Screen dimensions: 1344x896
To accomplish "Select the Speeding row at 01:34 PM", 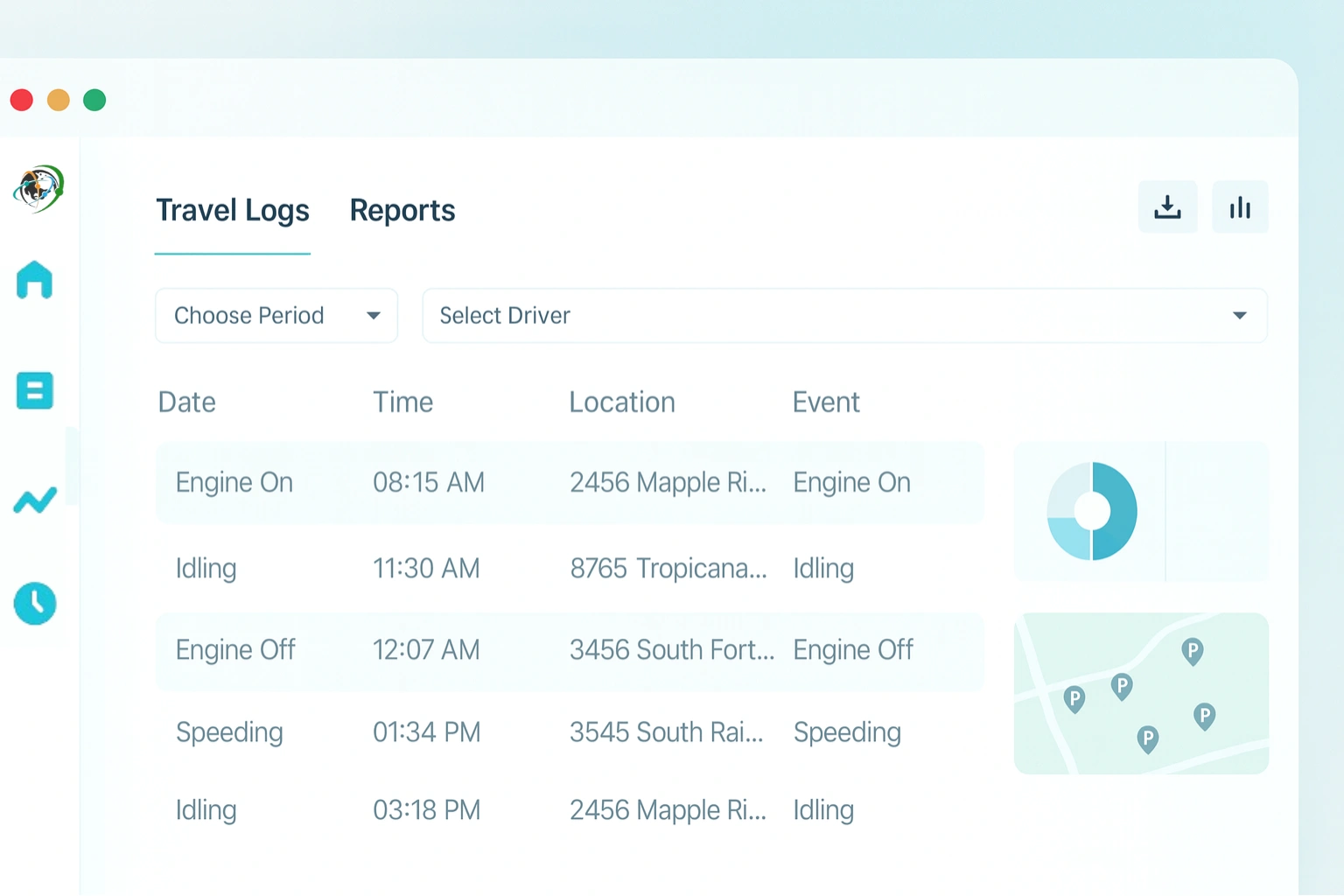I will pyautogui.click(x=569, y=732).
